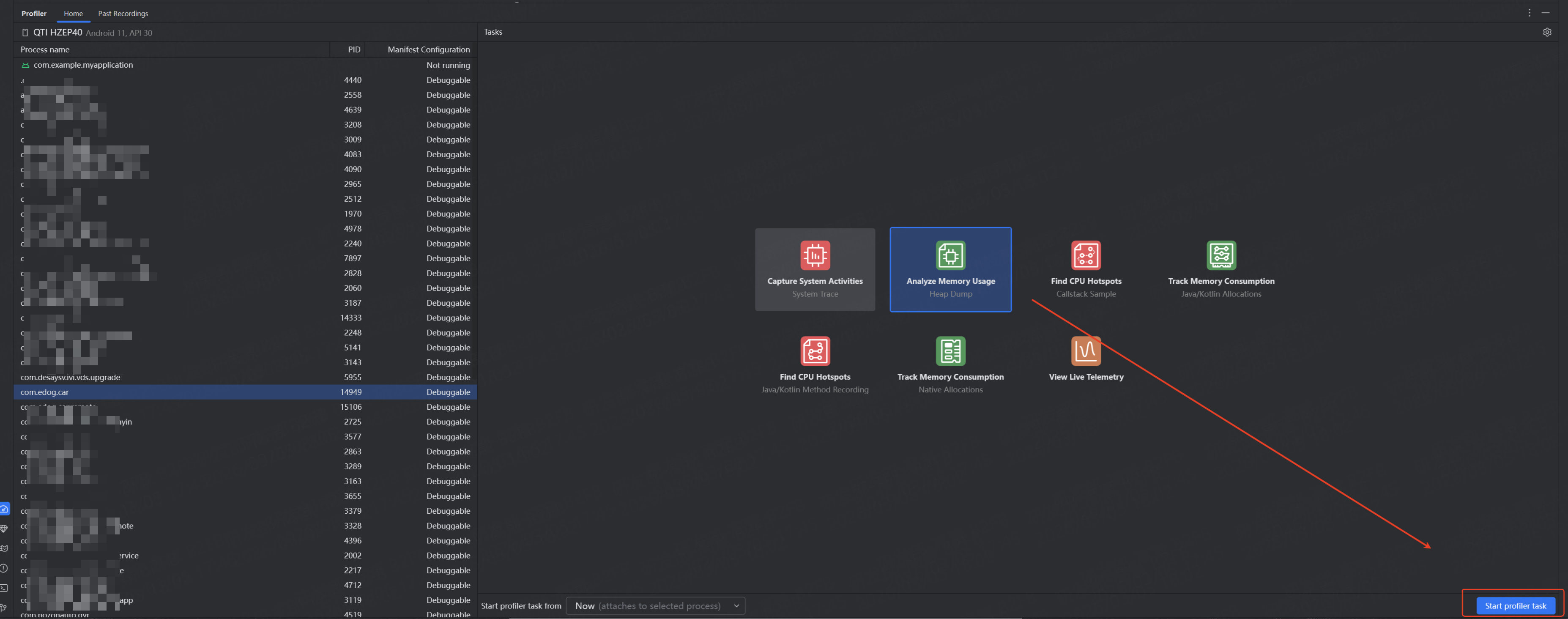The image size is (1568, 619).
Task: Switch to the Past Recordings tab
Action: point(123,14)
